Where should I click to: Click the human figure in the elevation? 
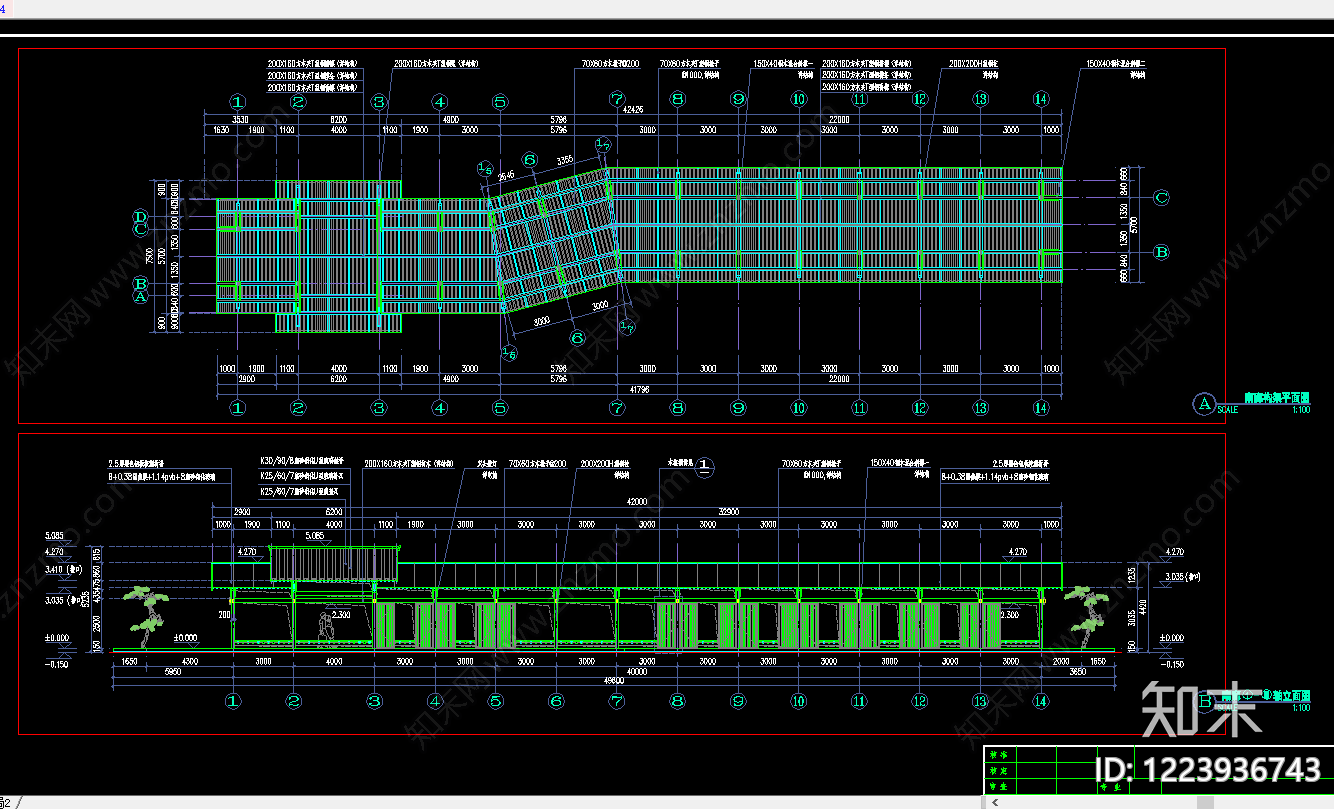point(324,625)
